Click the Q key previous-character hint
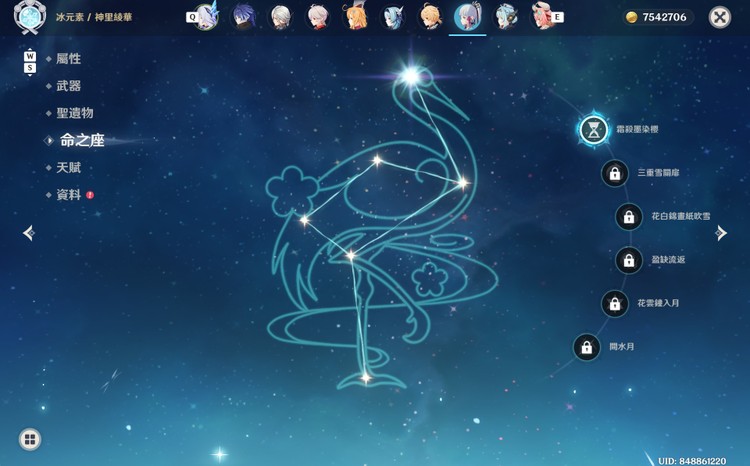The width and height of the screenshot is (750, 466). [x=192, y=17]
